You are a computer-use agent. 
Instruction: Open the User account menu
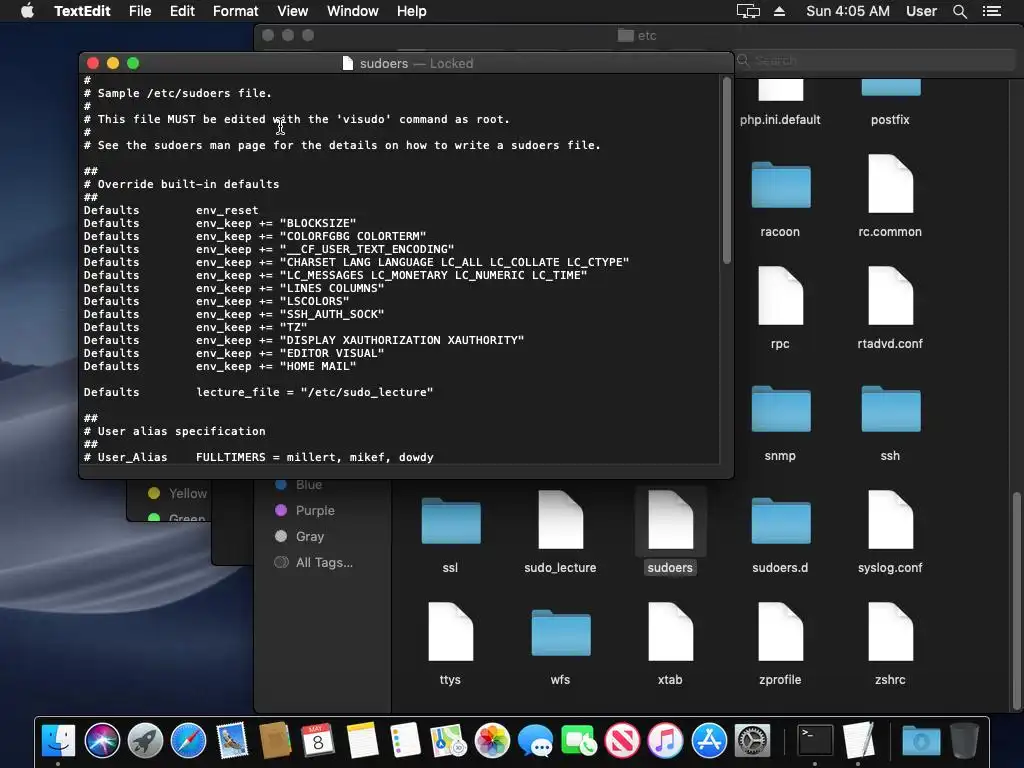(921, 11)
